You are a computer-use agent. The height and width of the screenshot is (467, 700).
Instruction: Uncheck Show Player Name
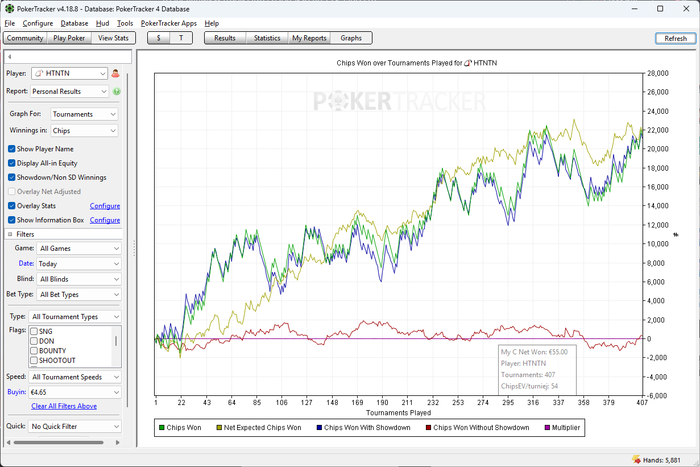pyautogui.click(x=12, y=149)
